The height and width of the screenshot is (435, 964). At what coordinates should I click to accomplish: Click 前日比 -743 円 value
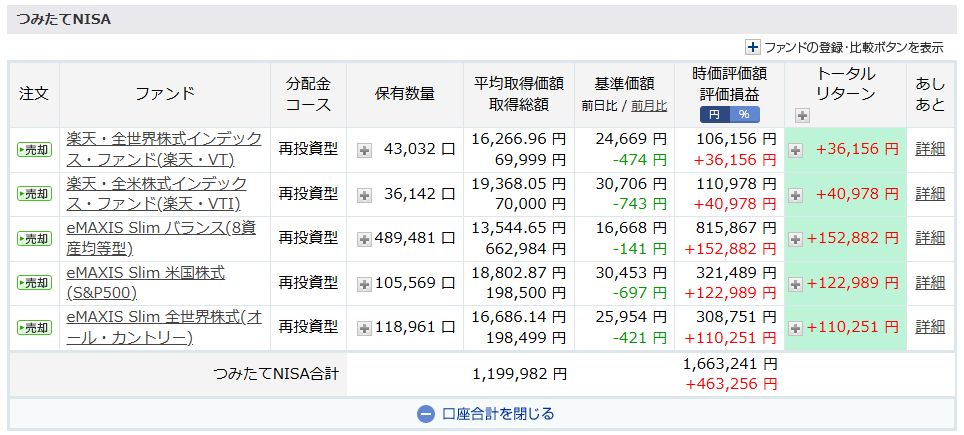point(639,205)
